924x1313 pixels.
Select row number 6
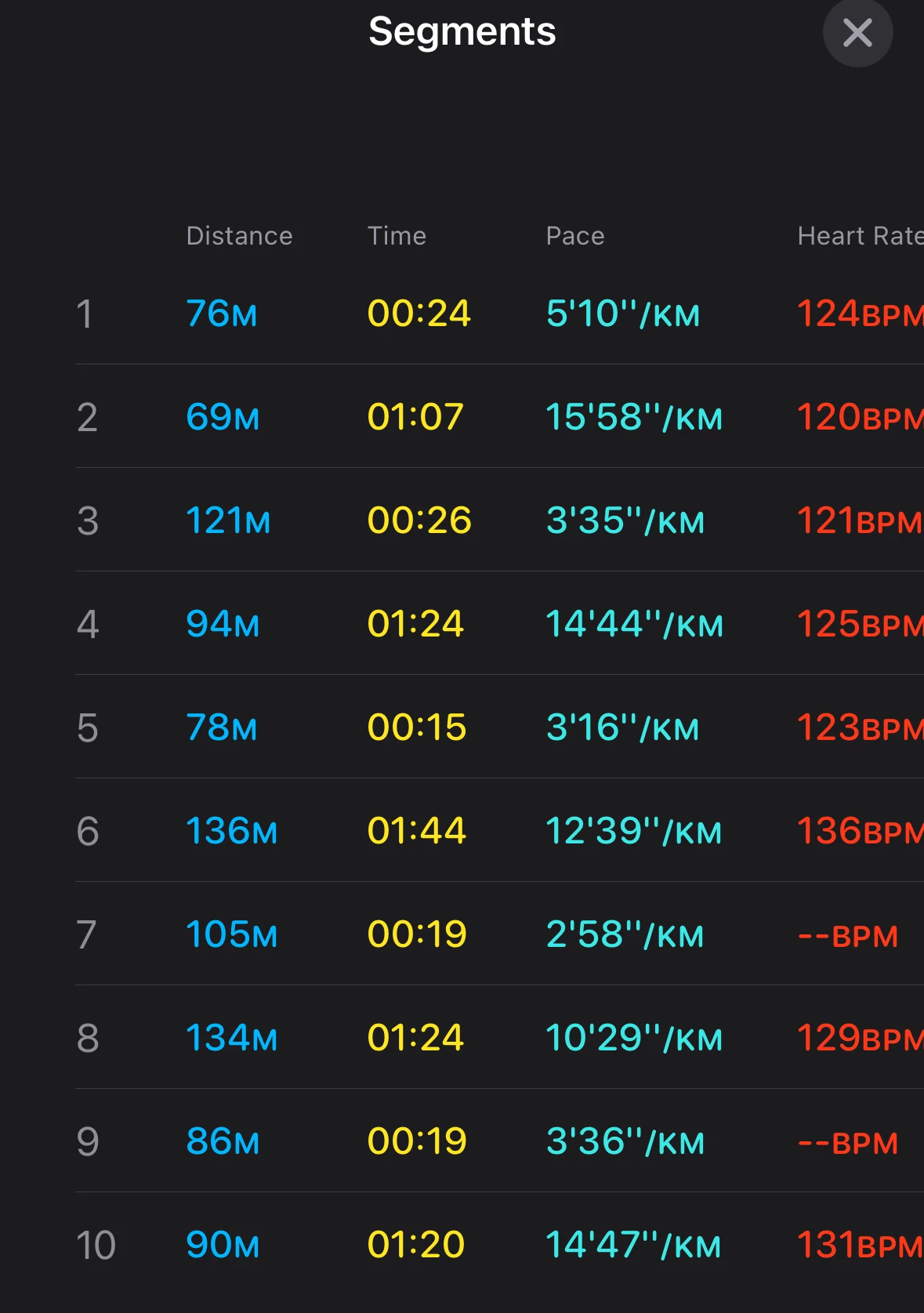pos(88,831)
